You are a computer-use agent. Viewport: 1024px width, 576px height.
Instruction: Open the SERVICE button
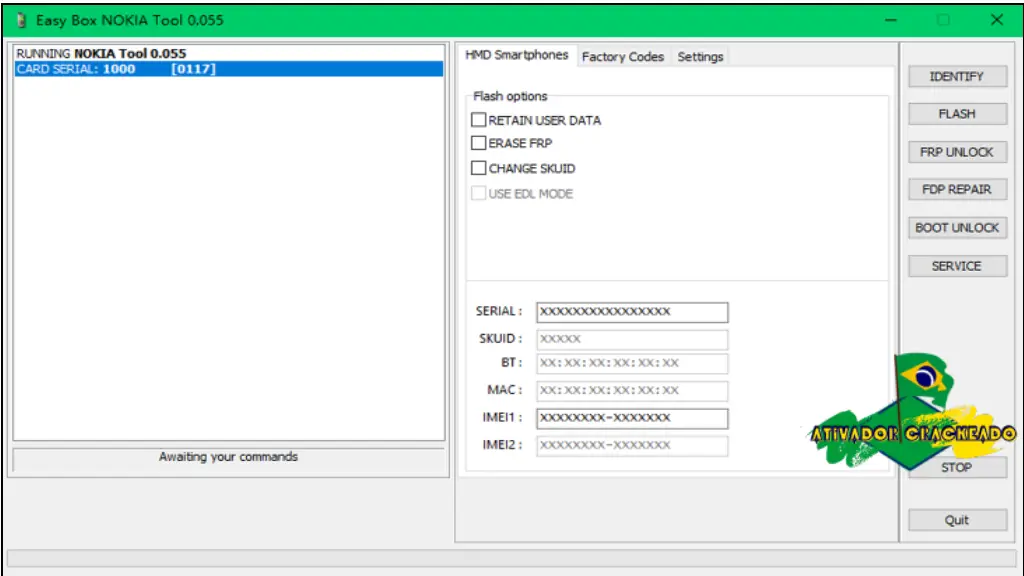click(957, 266)
